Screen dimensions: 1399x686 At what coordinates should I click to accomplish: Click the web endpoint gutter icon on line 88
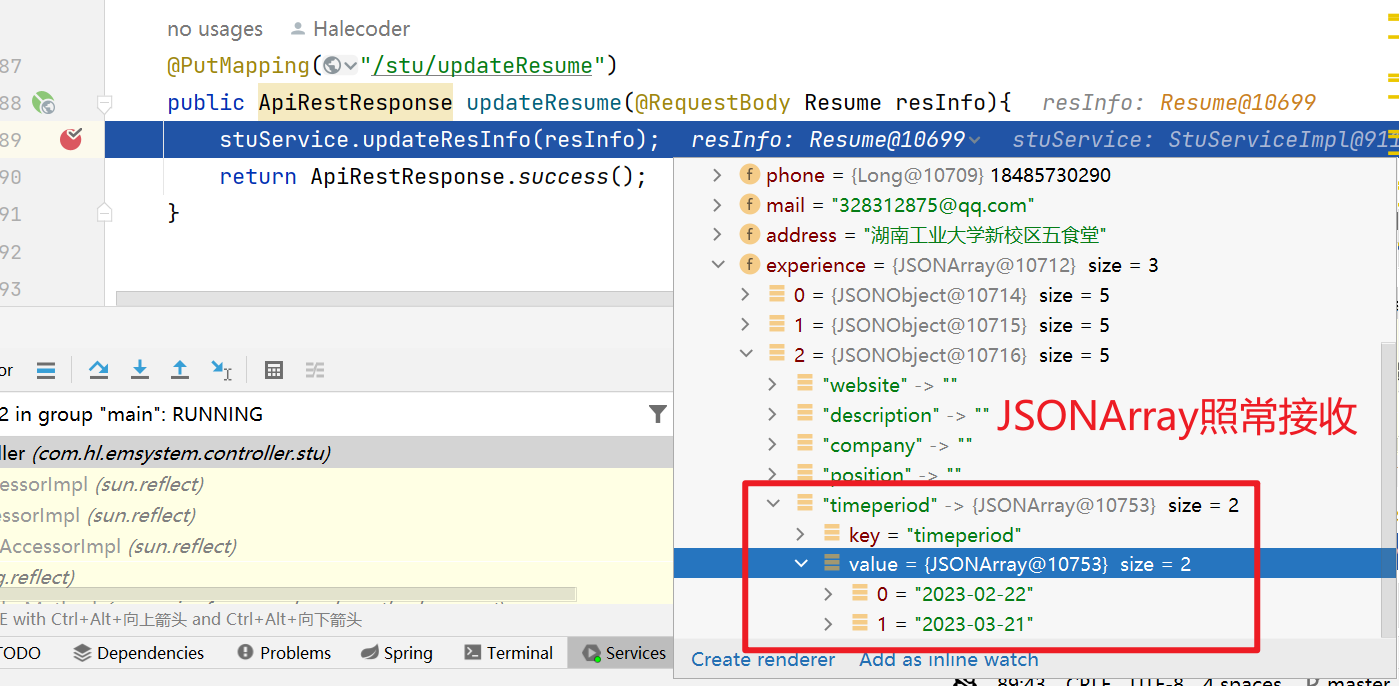tap(43, 102)
